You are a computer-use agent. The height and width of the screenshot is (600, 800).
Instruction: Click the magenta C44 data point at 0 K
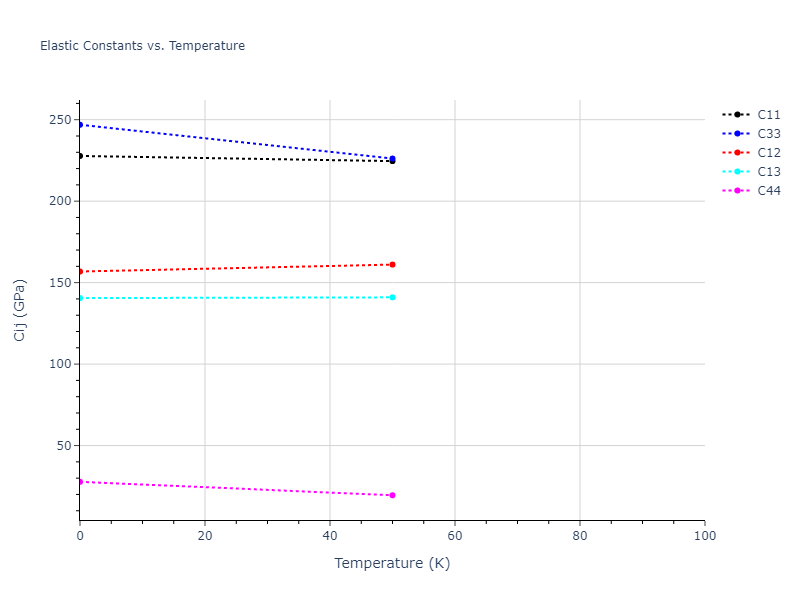click(80, 482)
